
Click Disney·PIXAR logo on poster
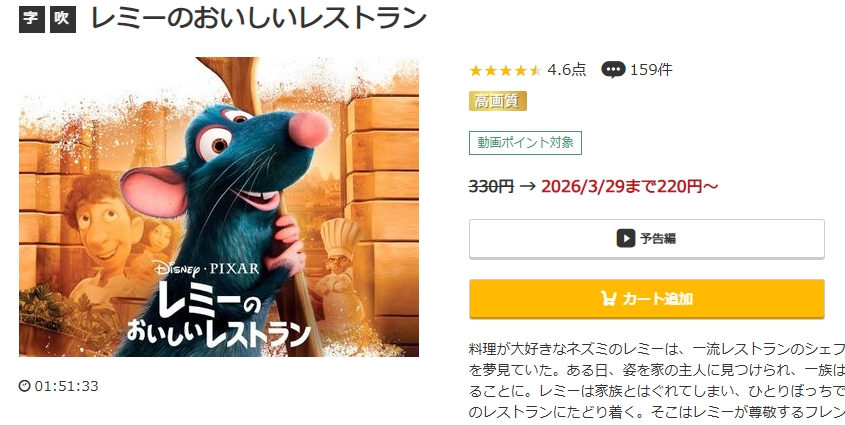pos(205,268)
